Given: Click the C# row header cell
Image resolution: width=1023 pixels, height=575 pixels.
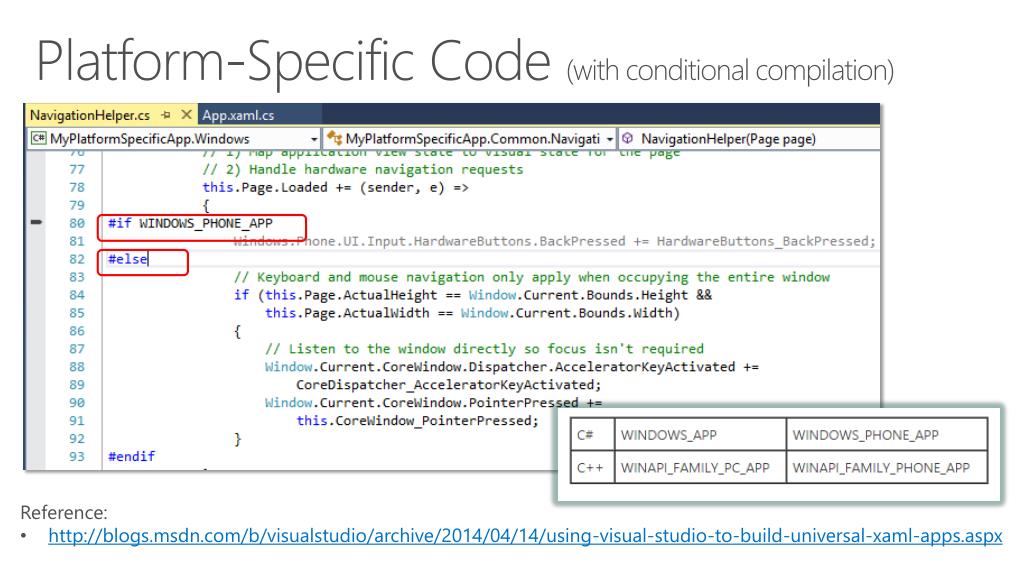Looking at the screenshot, I should 592,435.
